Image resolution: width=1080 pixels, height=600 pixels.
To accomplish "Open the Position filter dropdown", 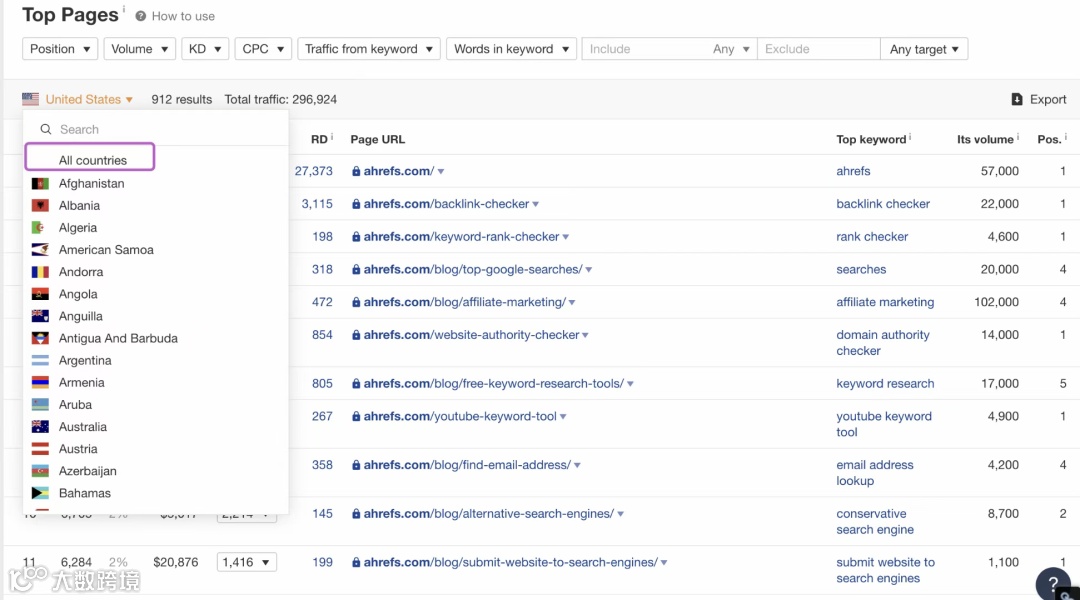I will 60,49.
